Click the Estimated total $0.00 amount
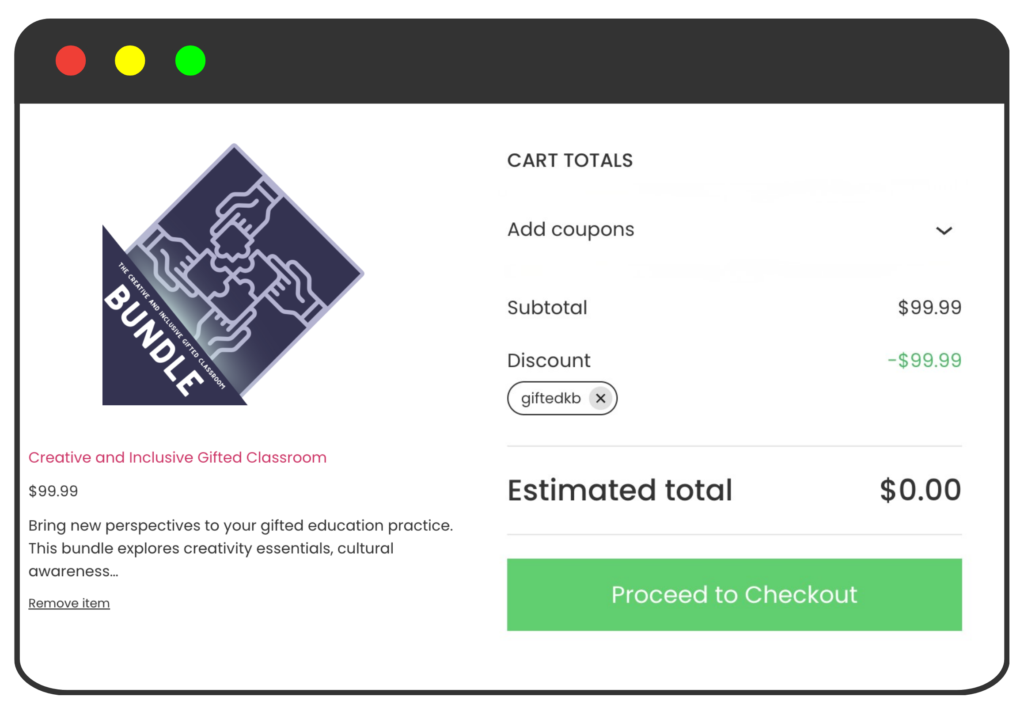The height and width of the screenshot is (704, 1024). coord(920,490)
